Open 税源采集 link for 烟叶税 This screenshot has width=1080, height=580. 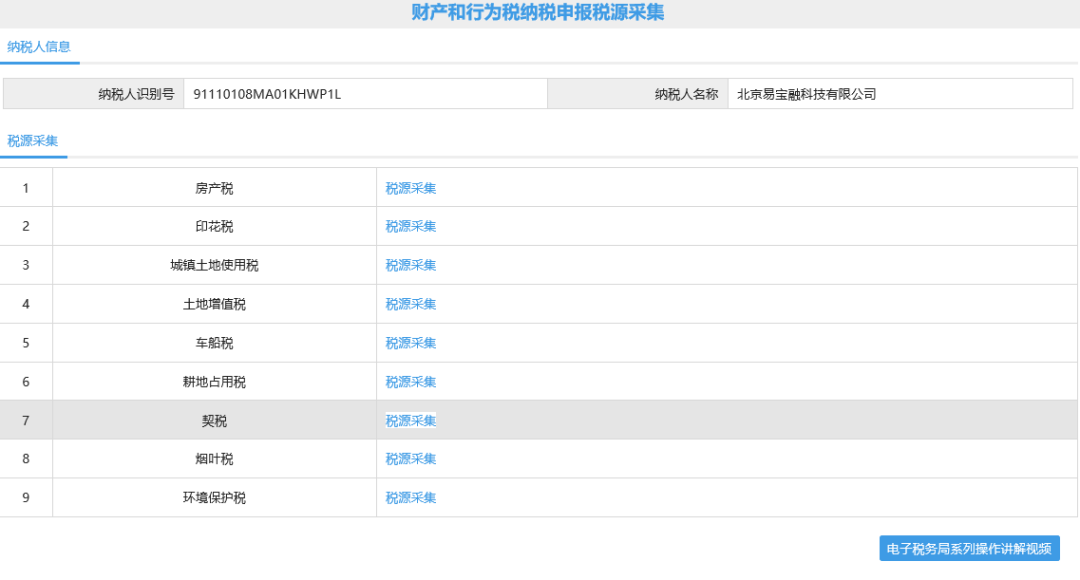coord(411,459)
